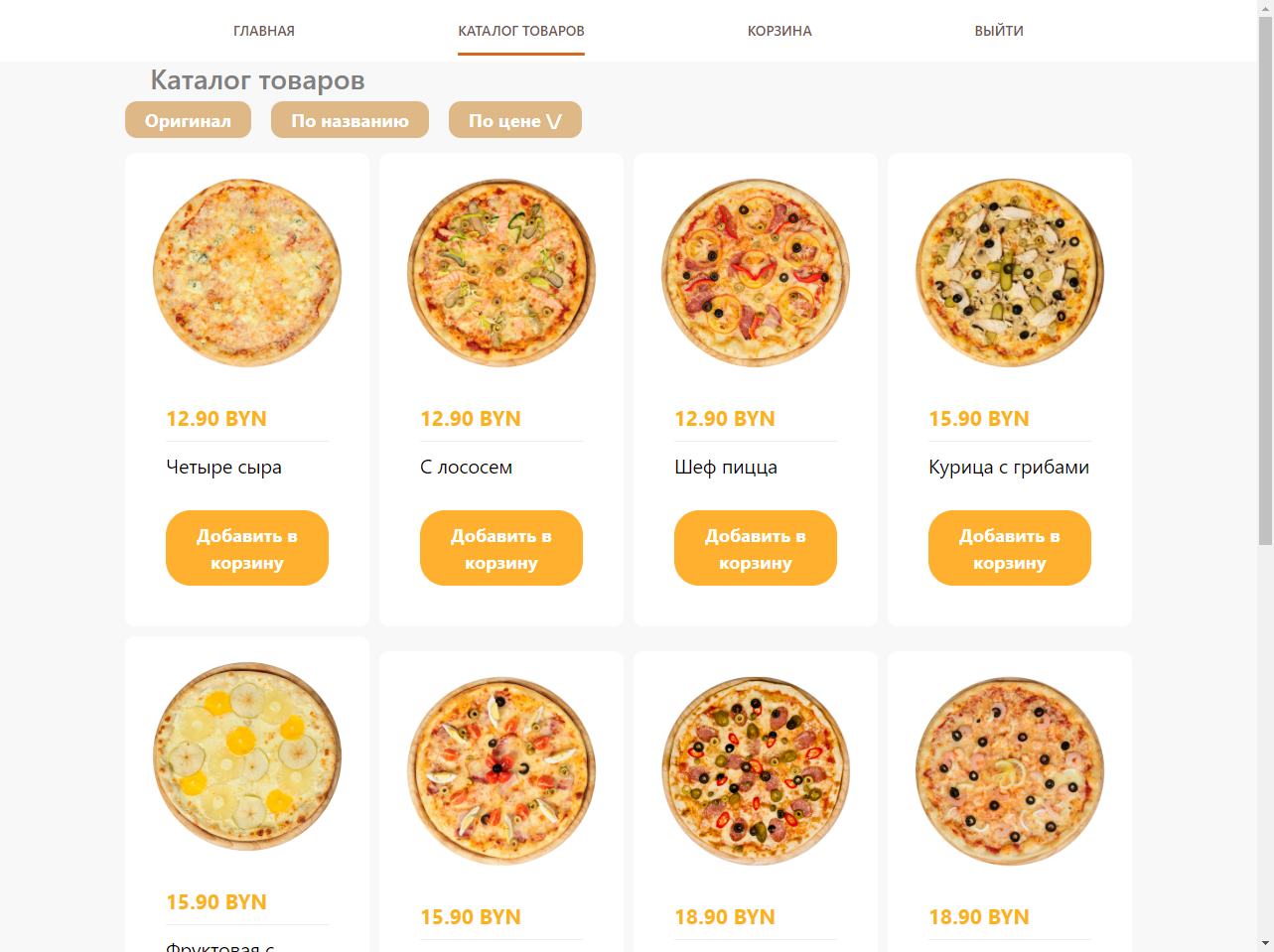Add Четыре сыра to cart
1274x952 pixels.
coord(247,548)
